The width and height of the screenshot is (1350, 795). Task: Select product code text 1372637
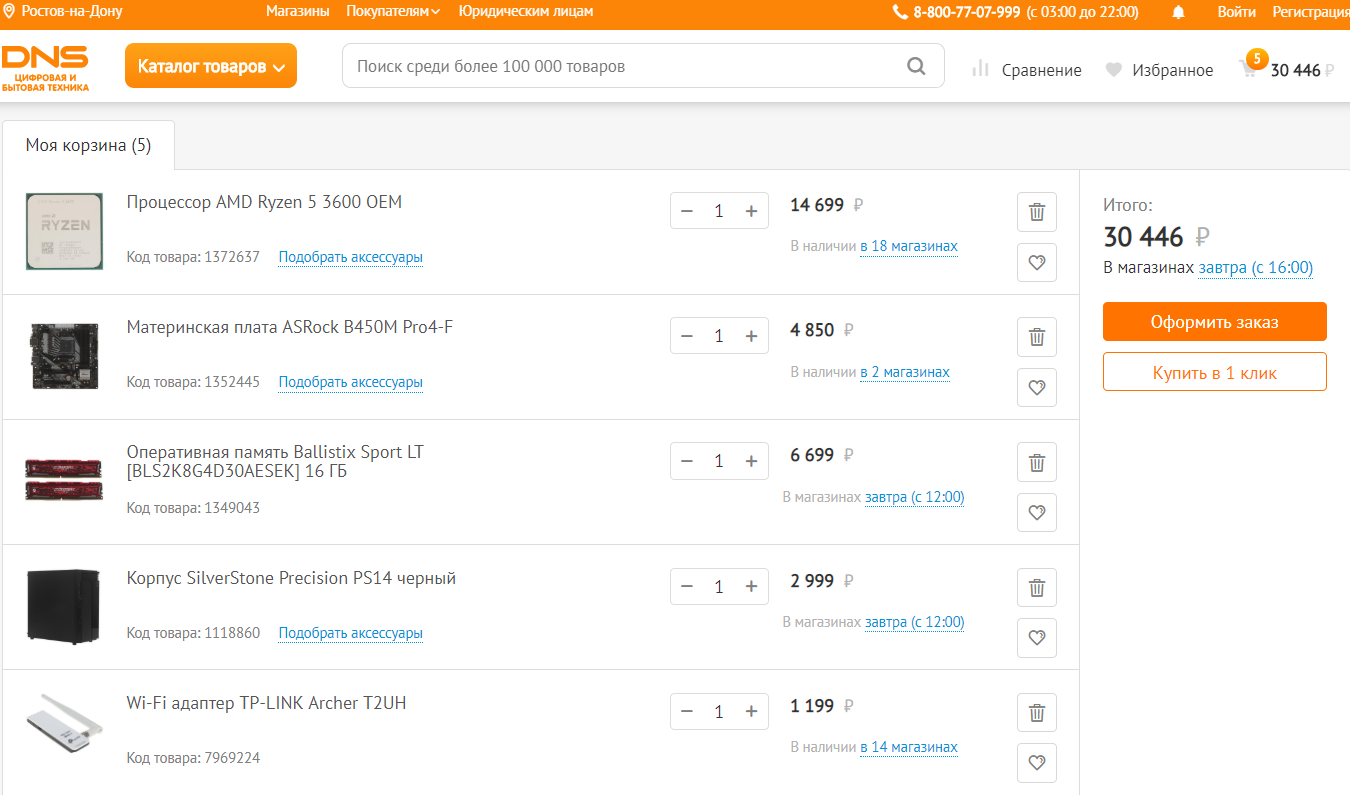(x=232, y=257)
